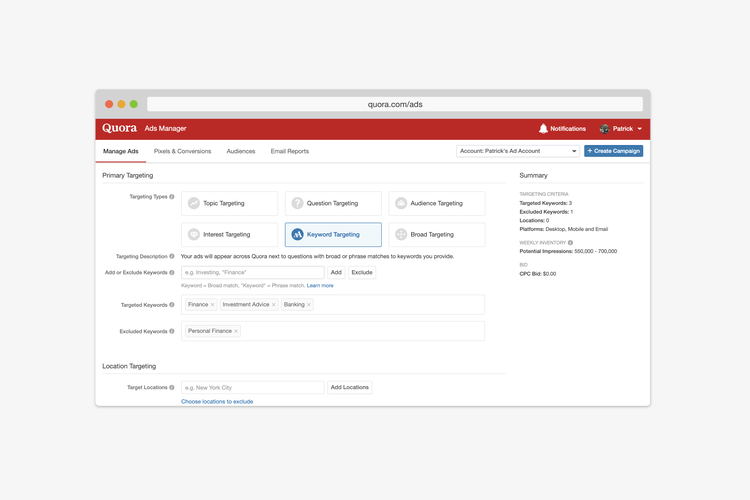Click the info icon beside Add or Exclude Keywords
Screen dimensions: 750x500
(172, 273)
